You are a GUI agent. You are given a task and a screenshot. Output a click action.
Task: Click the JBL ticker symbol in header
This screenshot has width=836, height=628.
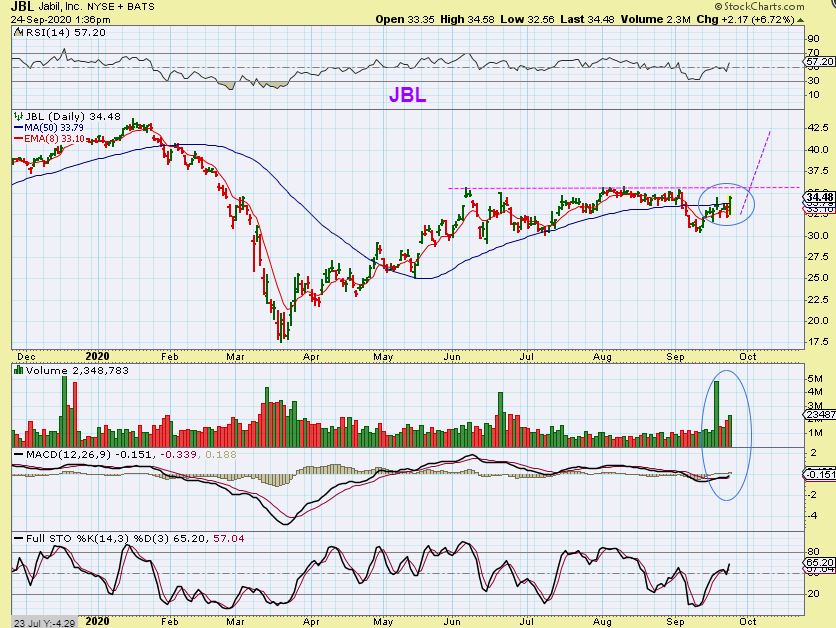point(22,6)
